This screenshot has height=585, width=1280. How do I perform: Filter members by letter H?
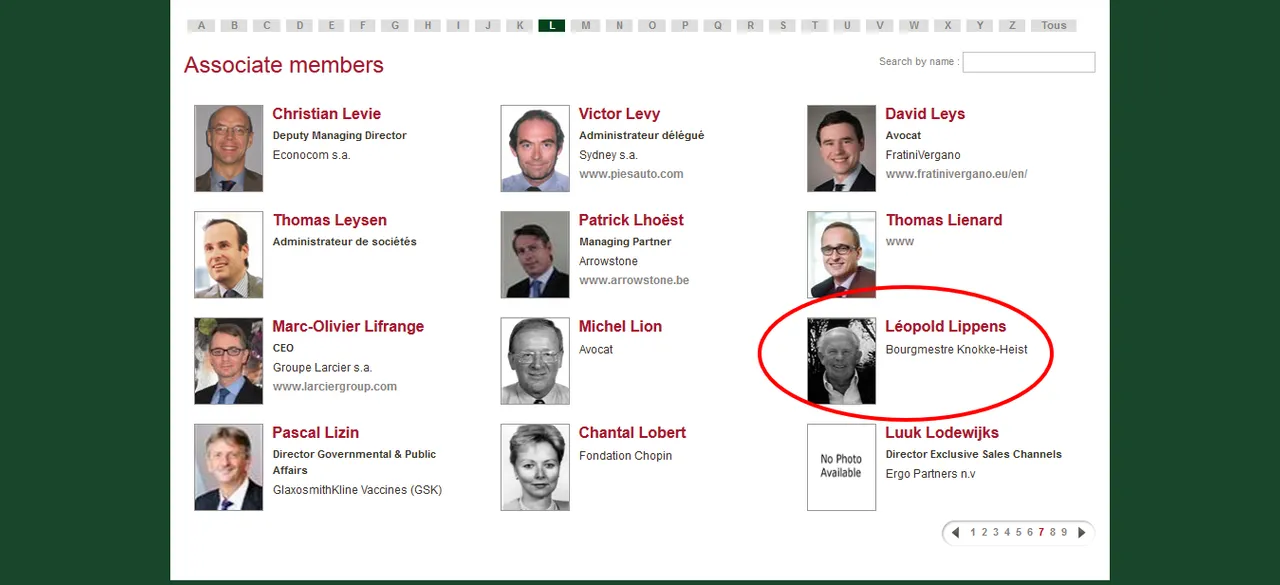click(427, 26)
